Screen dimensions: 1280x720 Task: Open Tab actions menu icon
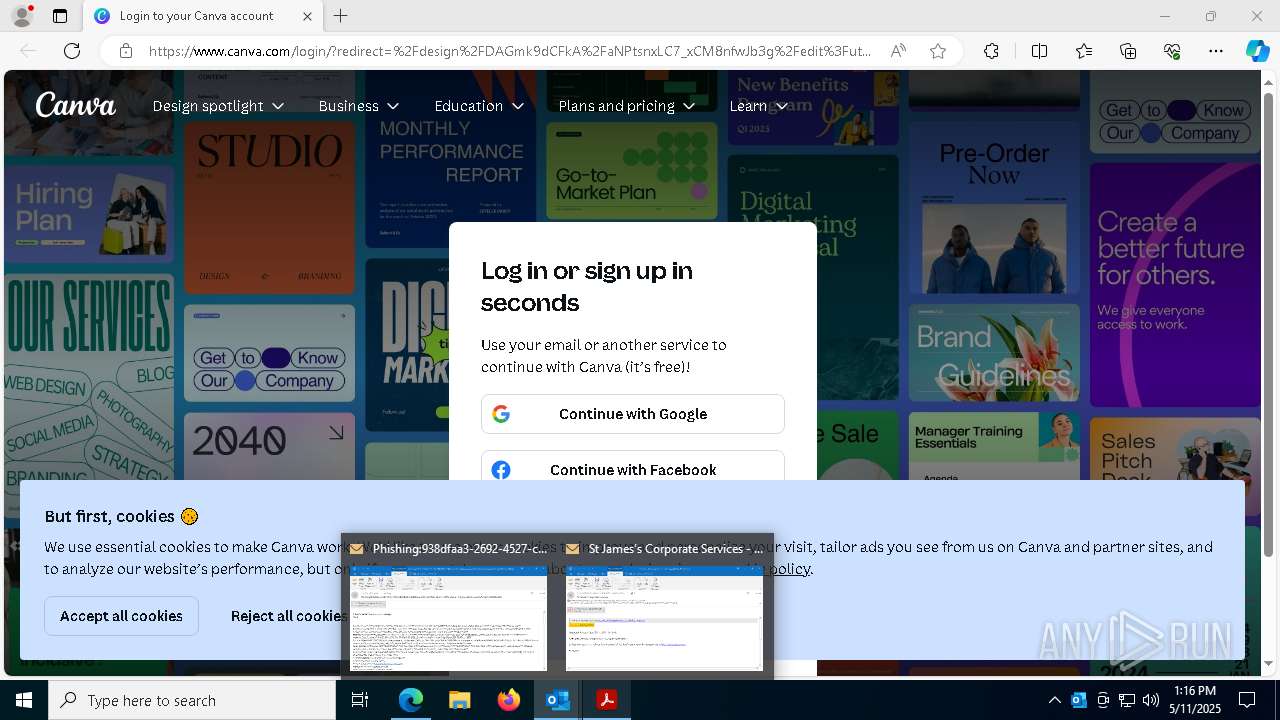coord(60,16)
